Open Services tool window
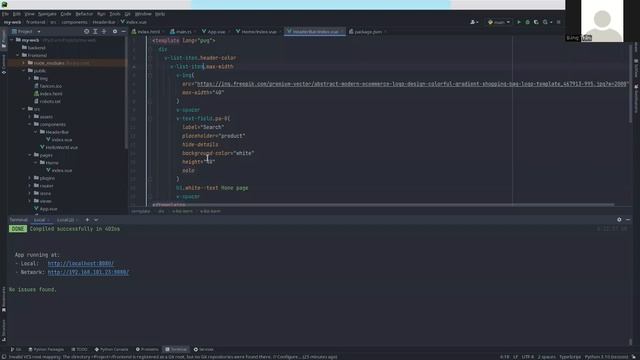The height and width of the screenshot is (360, 640). tap(204, 349)
